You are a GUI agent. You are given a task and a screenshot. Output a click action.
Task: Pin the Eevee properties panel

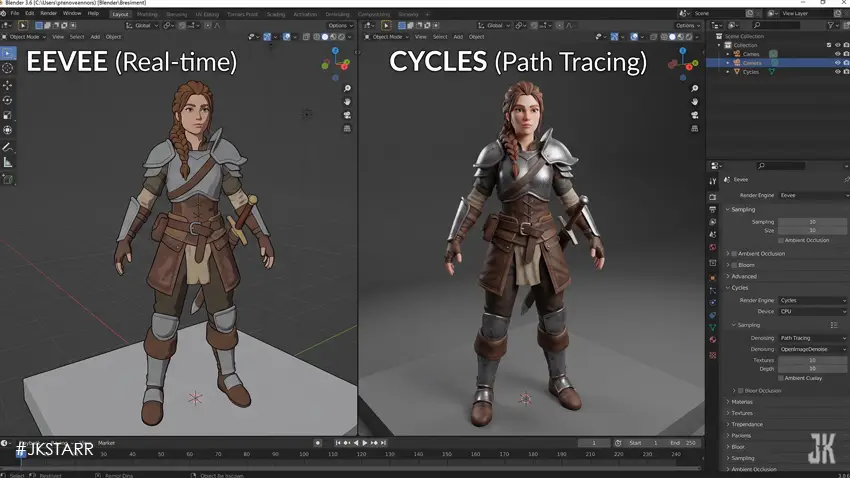pos(846,179)
